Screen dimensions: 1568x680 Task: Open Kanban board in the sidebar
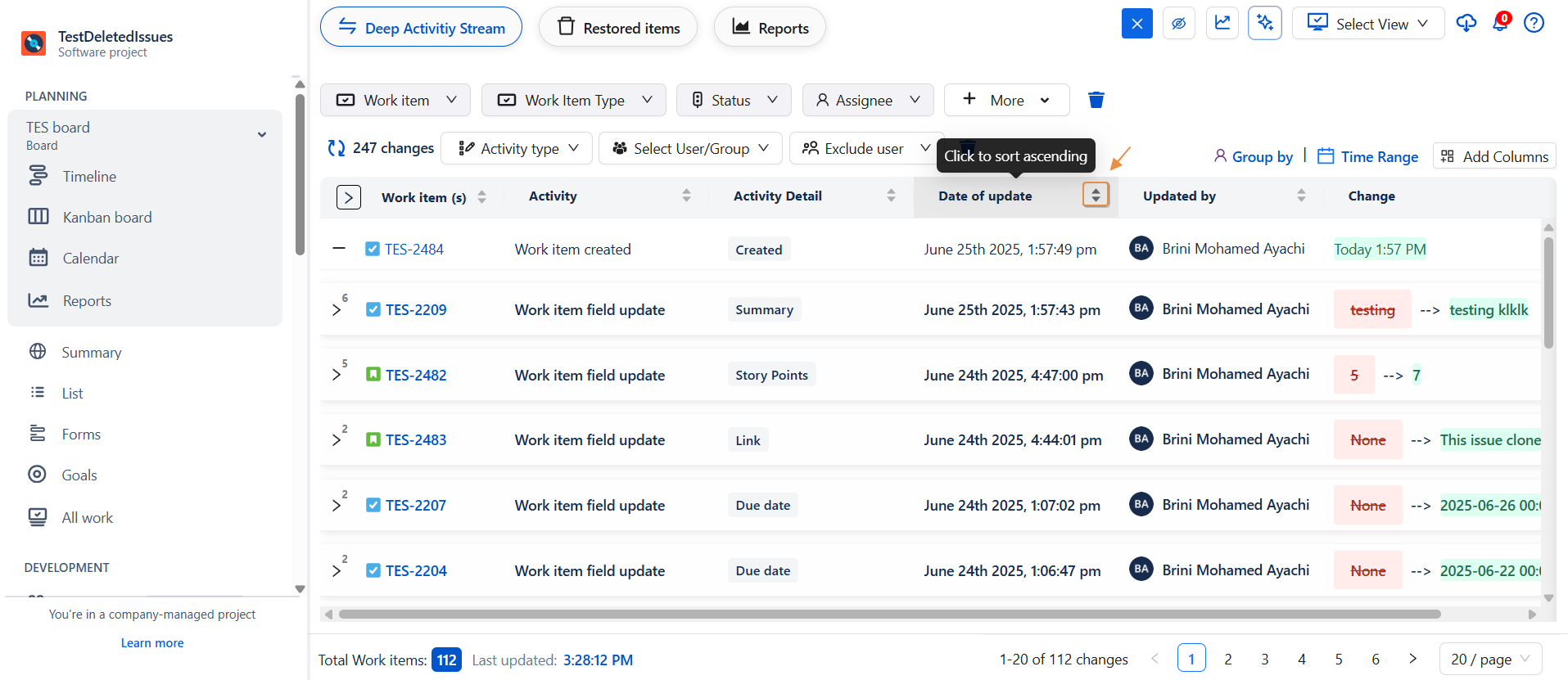tap(106, 218)
